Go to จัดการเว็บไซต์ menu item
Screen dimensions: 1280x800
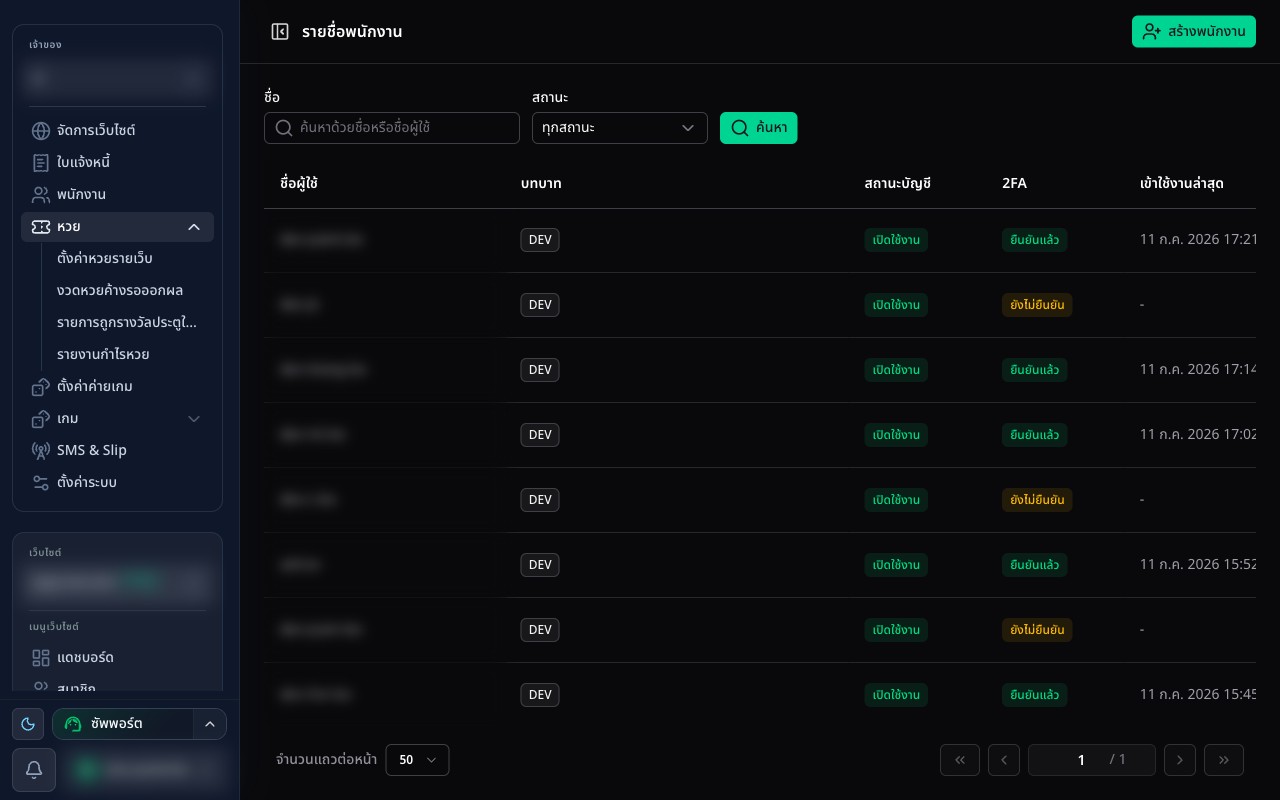[117, 131]
